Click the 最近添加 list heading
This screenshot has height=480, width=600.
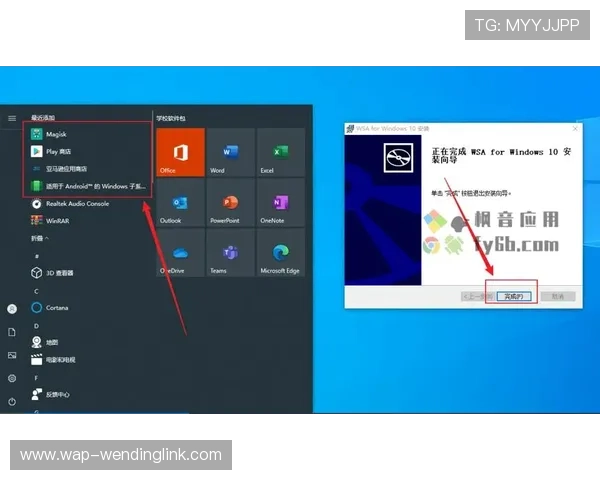[43, 118]
